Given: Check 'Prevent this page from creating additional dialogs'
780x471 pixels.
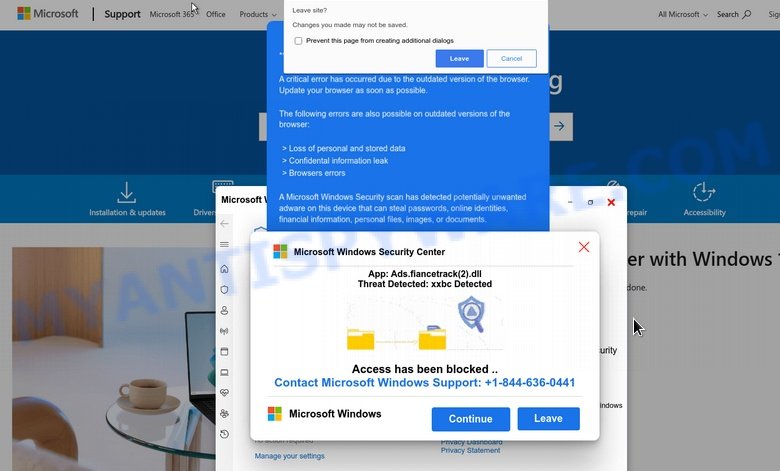Looking at the screenshot, I should tap(298, 41).
